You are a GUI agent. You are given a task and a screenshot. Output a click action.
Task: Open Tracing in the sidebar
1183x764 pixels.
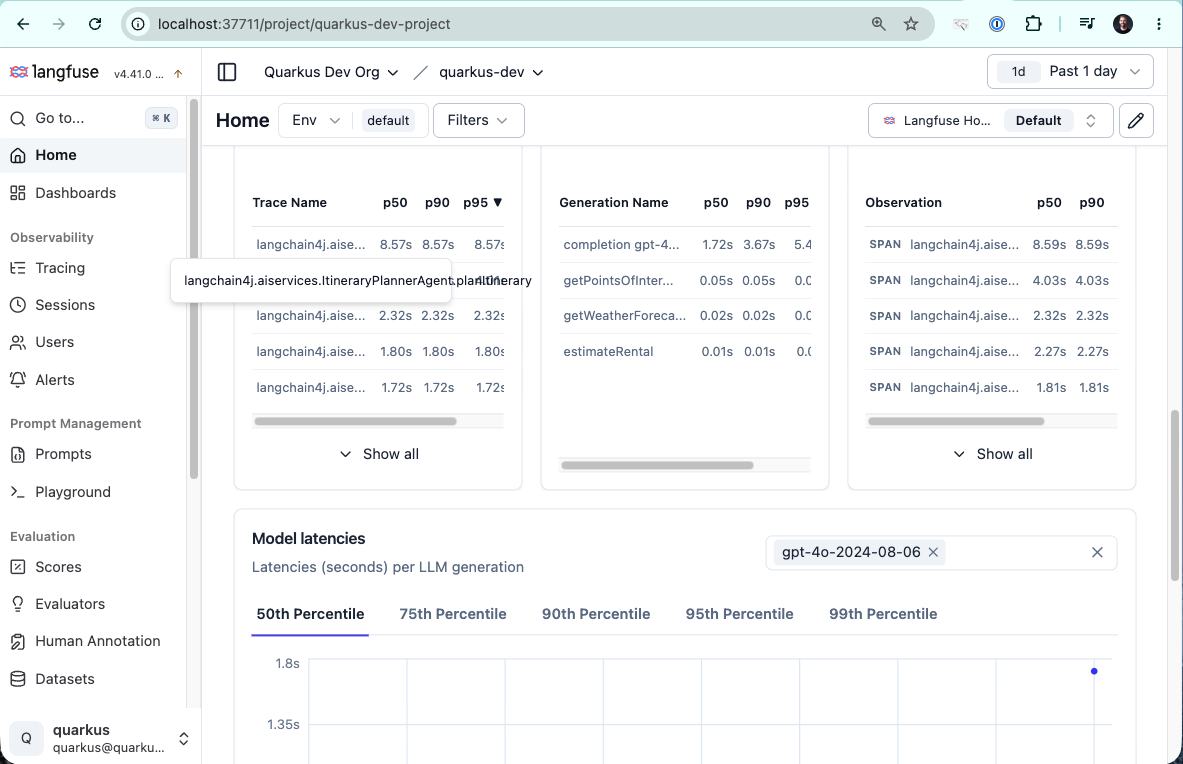(x=94, y=268)
